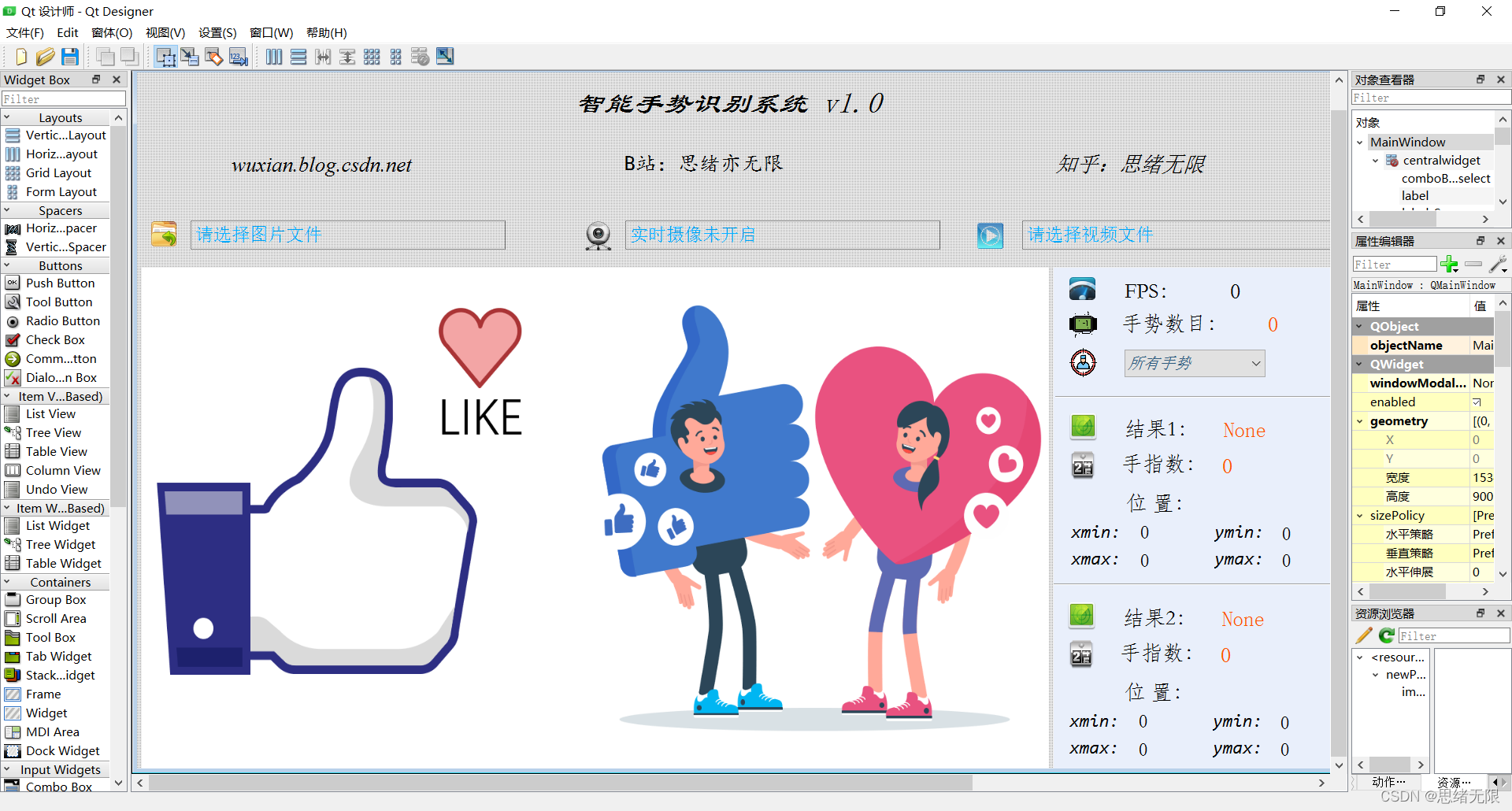Select comboB...select in object inspector
1512x811 pixels.
tap(1446, 179)
